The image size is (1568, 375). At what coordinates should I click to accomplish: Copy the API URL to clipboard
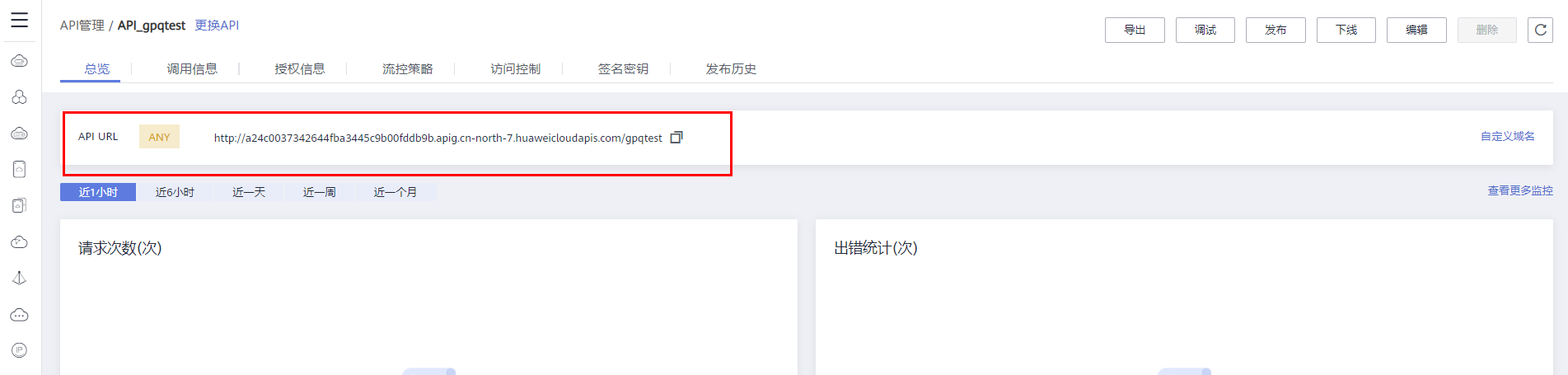coord(676,137)
